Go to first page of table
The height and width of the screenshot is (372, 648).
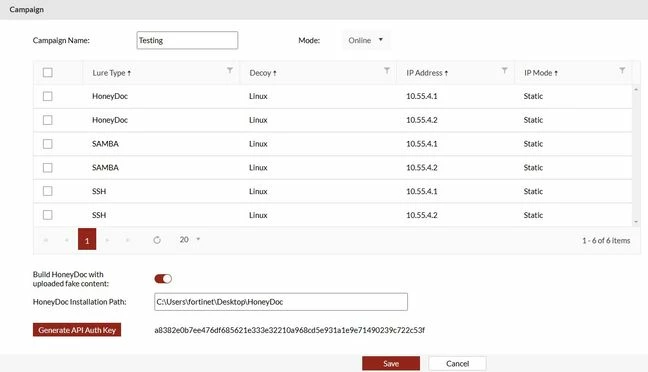pos(46,240)
